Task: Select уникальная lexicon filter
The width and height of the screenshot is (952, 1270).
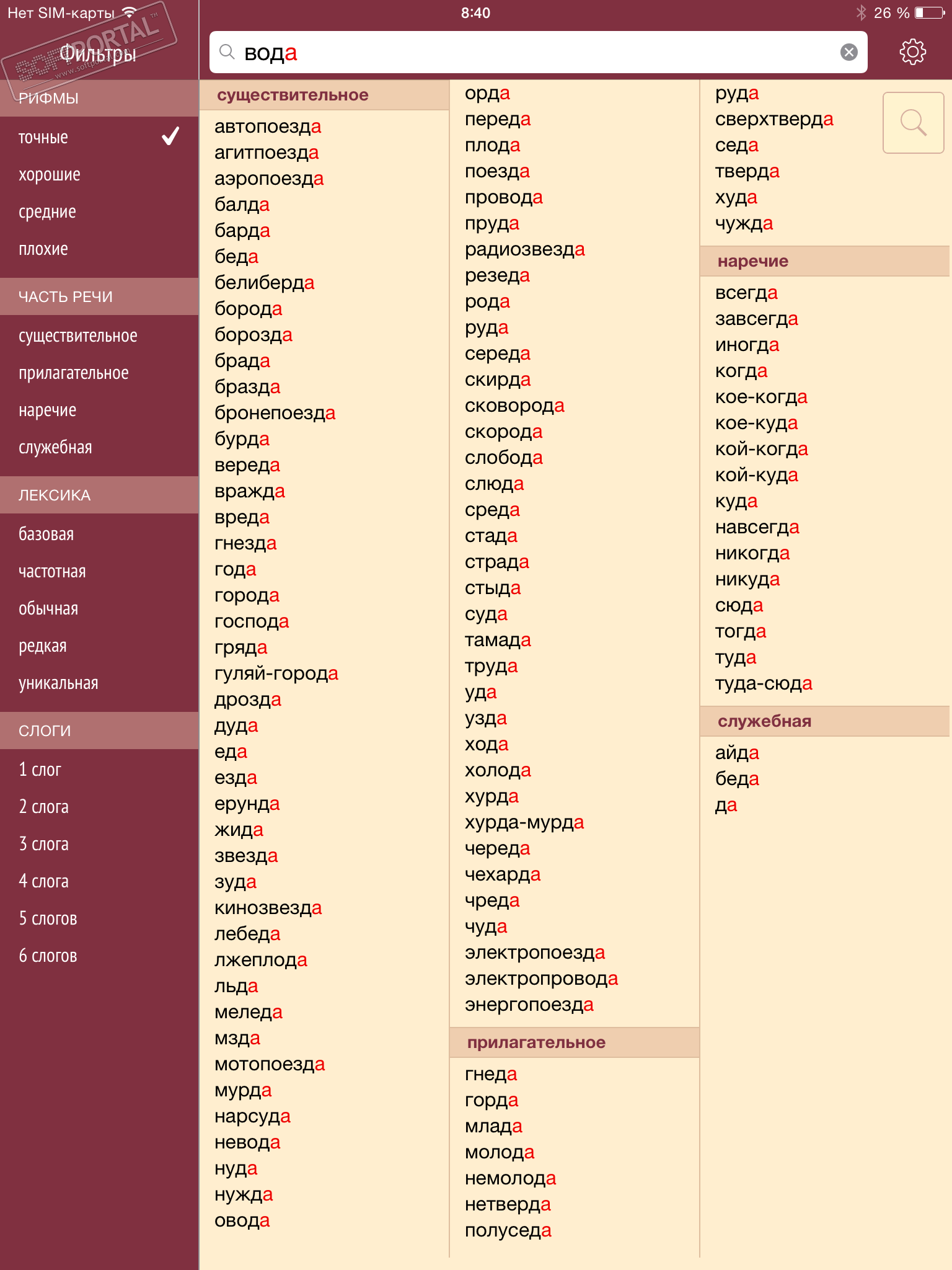Action: pos(99,683)
